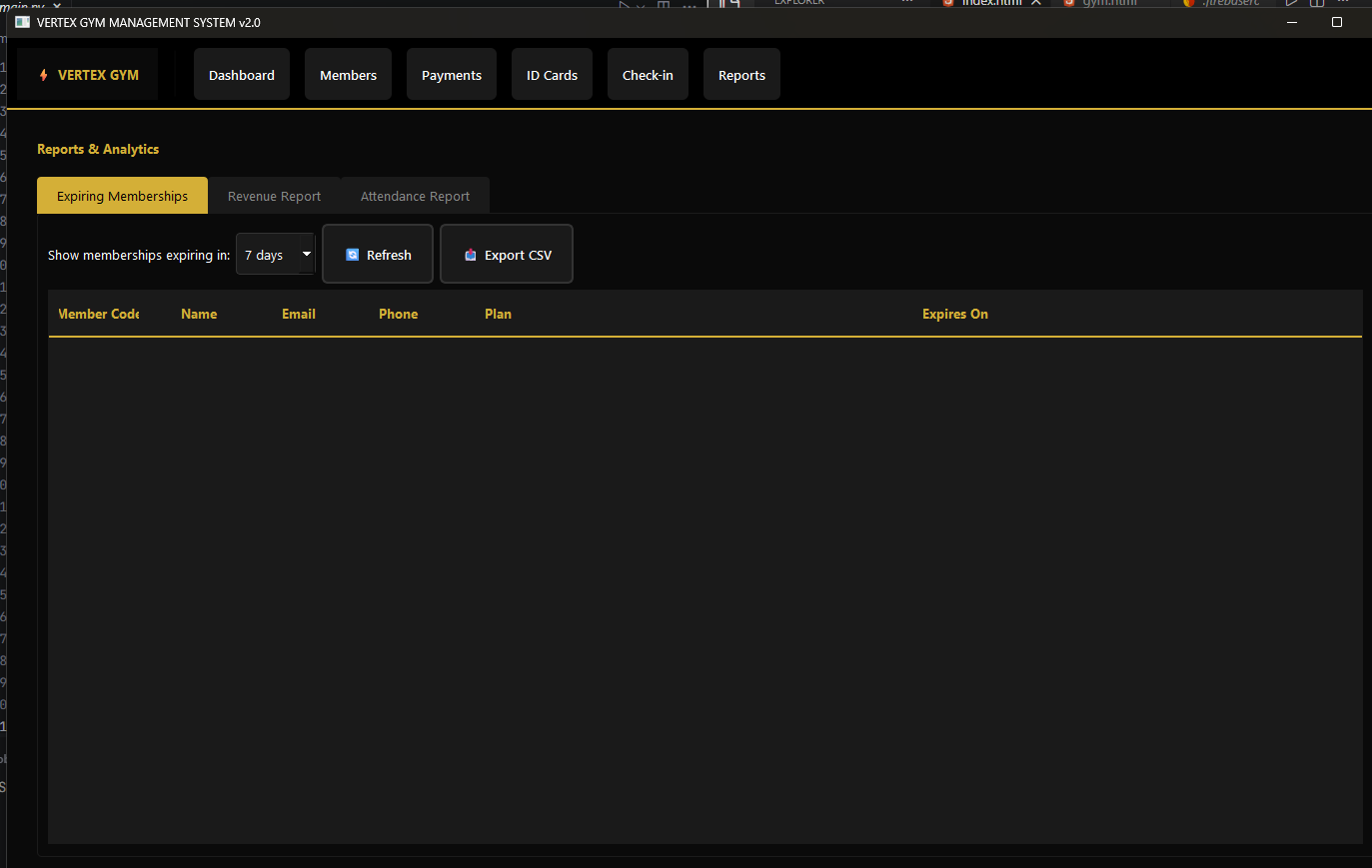Select the Expiring Memberships tab
Viewport: 1372px width, 868px height.
[122, 196]
